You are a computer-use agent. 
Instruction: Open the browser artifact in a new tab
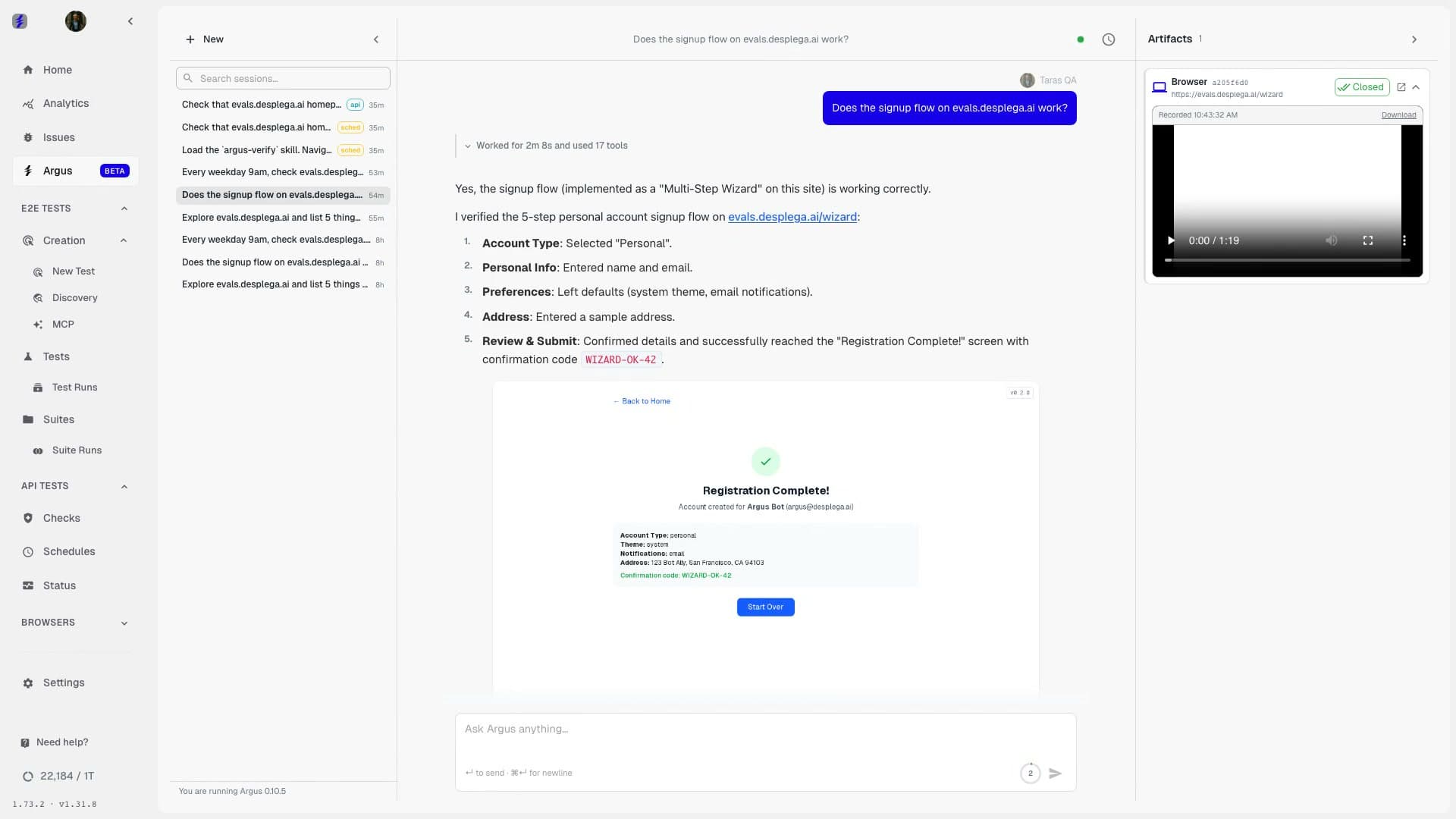coord(1401,86)
